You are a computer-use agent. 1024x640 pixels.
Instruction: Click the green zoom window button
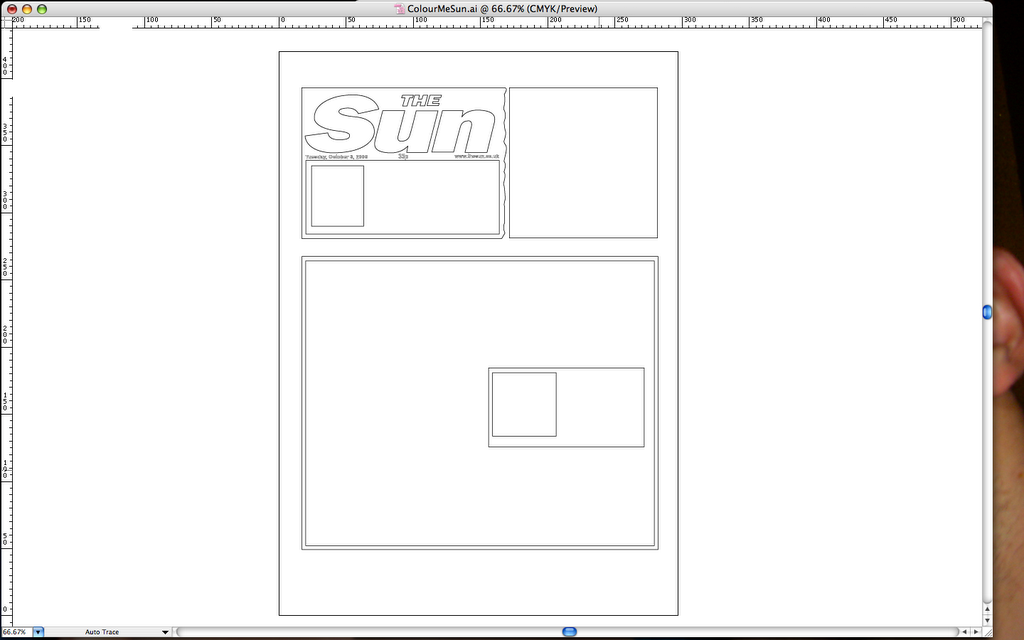42,9
